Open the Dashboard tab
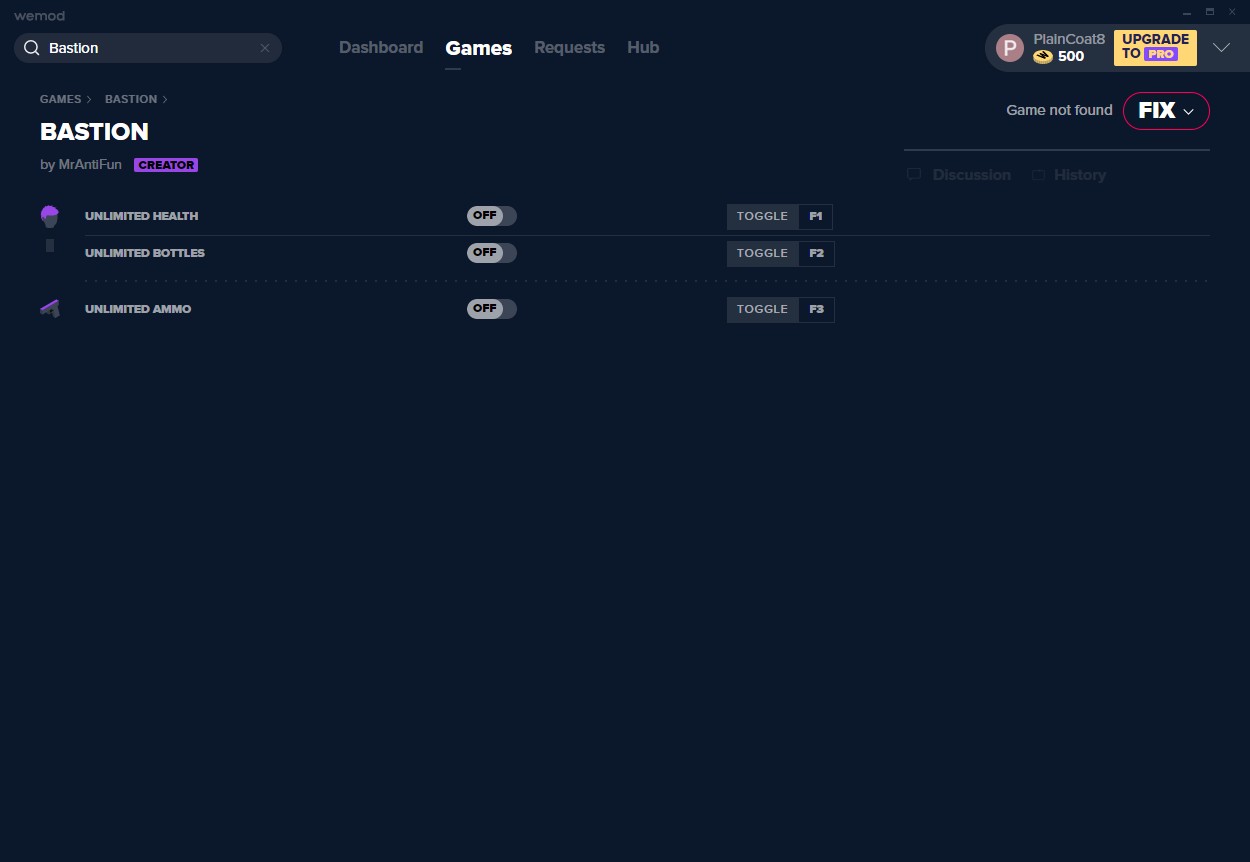The width and height of the screenshot is (1250, 862). pos(381,47)
